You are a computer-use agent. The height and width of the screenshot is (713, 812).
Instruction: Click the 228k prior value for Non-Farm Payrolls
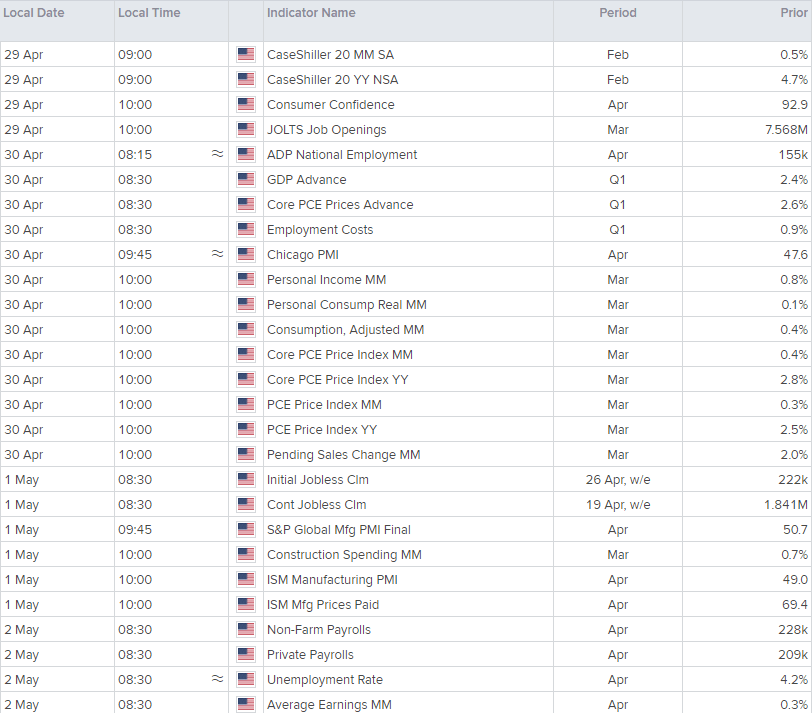click(x=793, y=630)
